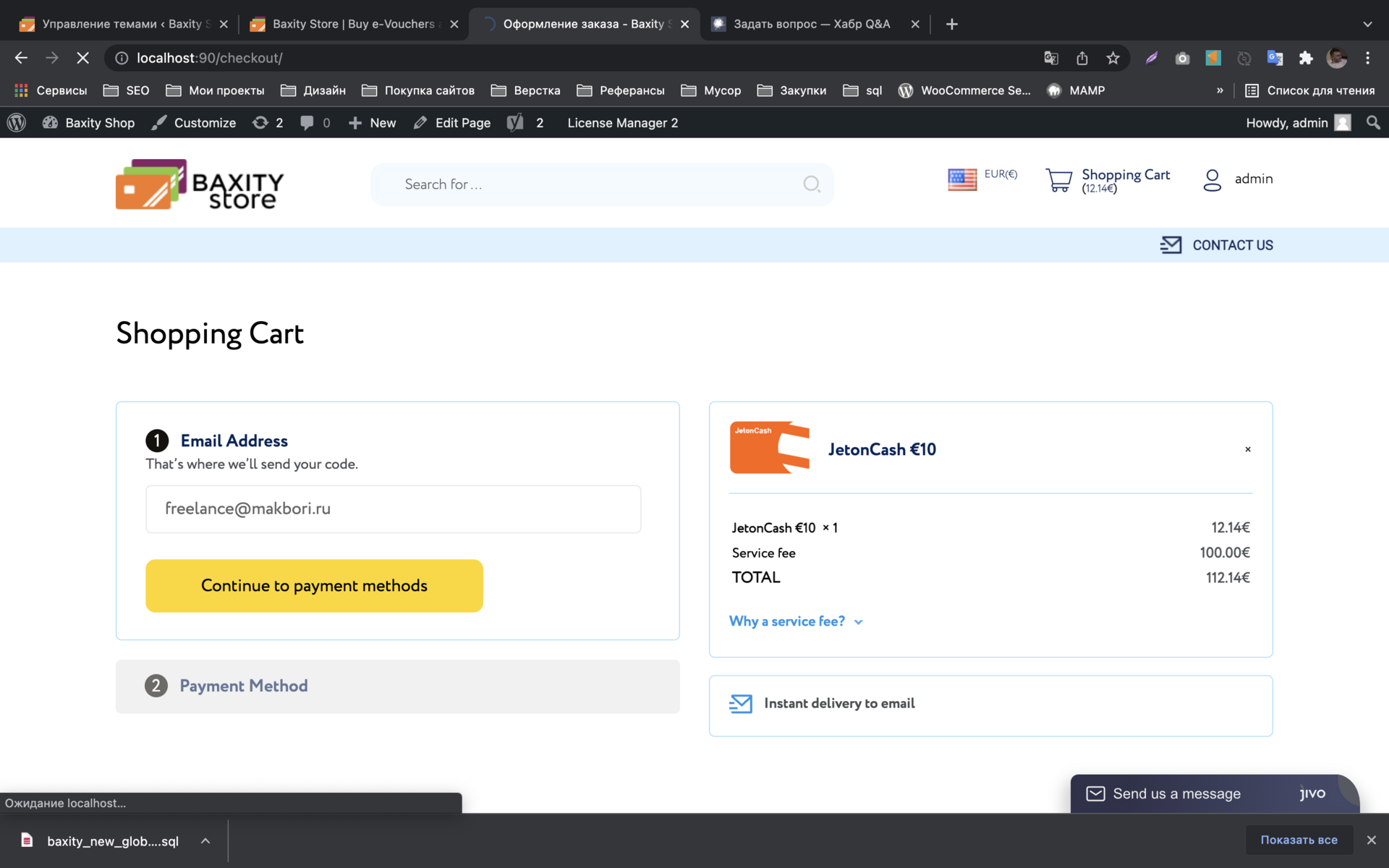This screenshot has width=1389, height=868.
Task: Click the instant delivery envelope icon
Action: (741, 704)
